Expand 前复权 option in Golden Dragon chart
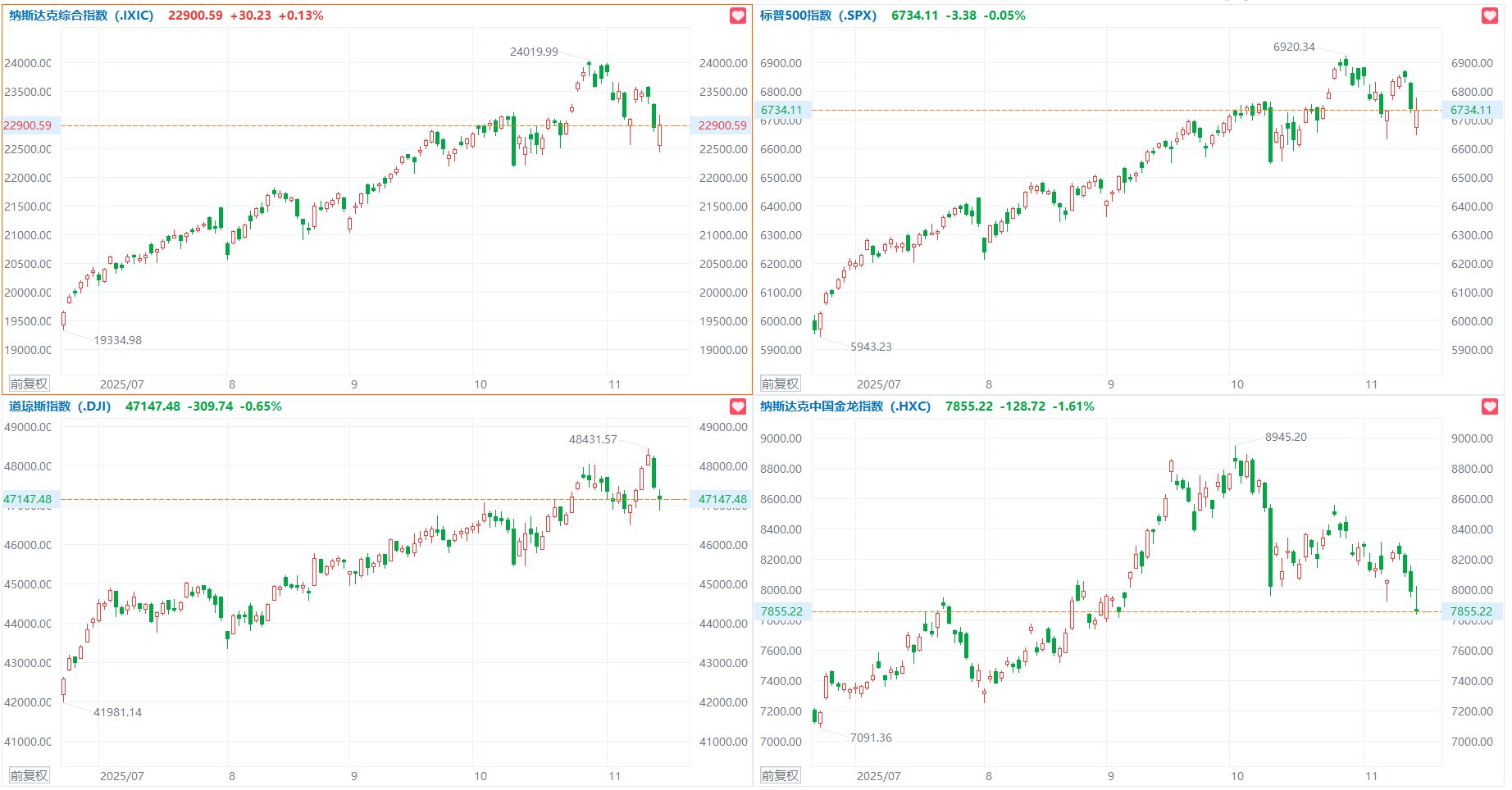 pyautogui.click(x=780, y=775)
